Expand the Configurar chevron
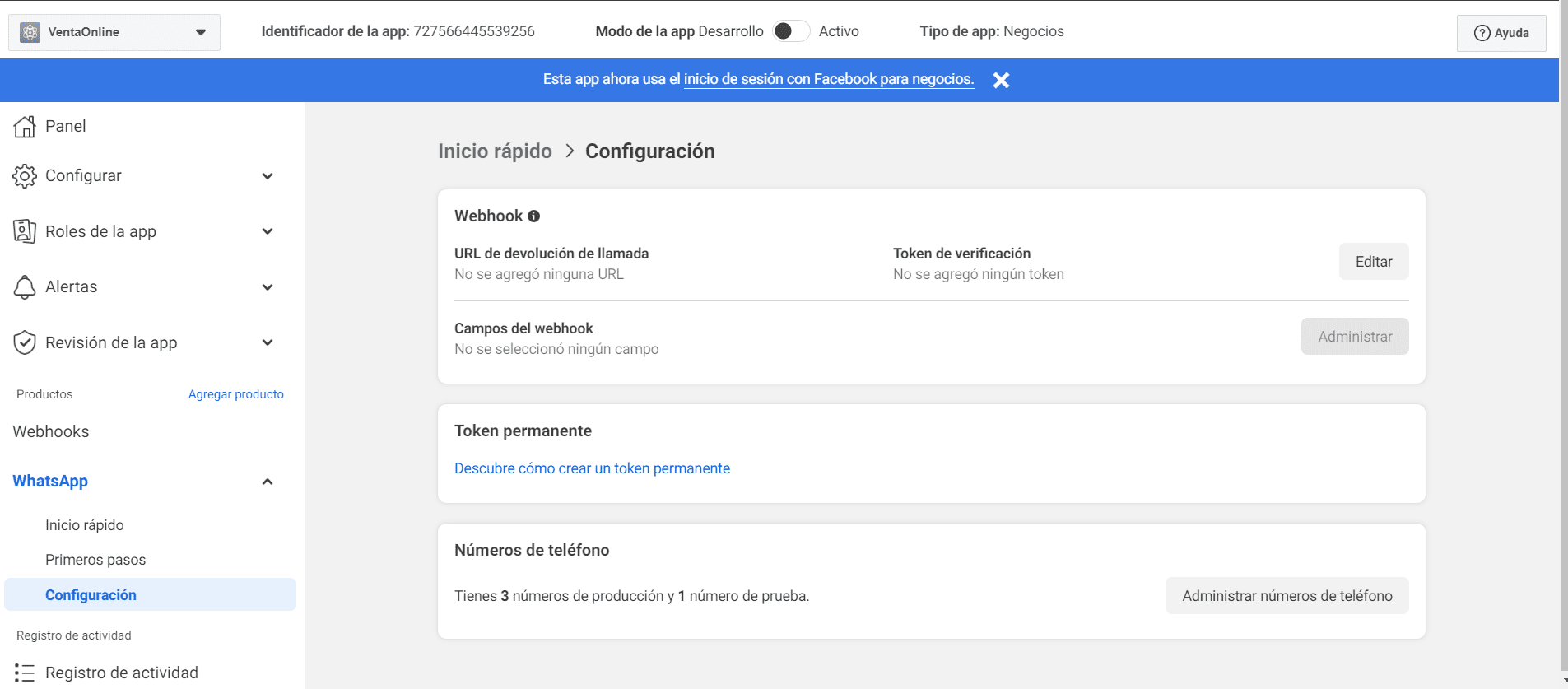Viewport: 1568px width, 689px height. tap(268, 176)
